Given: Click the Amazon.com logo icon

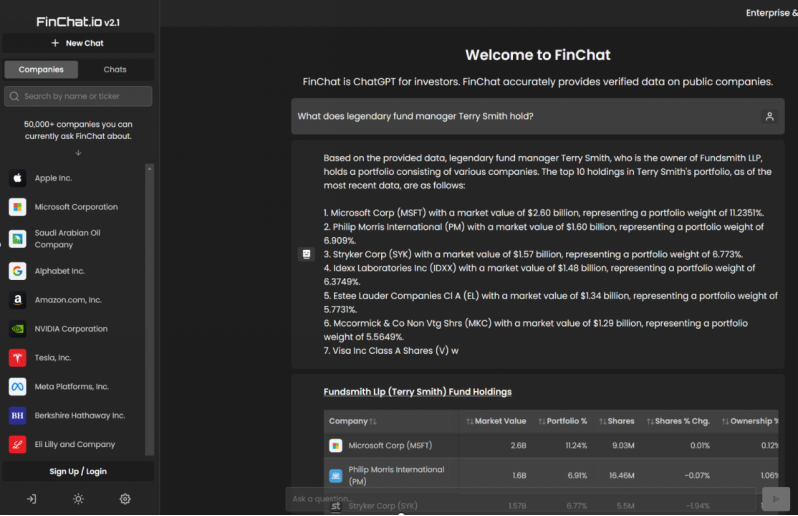Looking at the screenshot, I should [17, 300].
